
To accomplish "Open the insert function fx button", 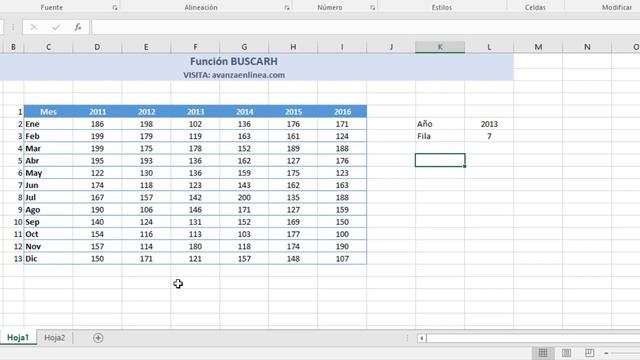I will [x=78, y=27].
